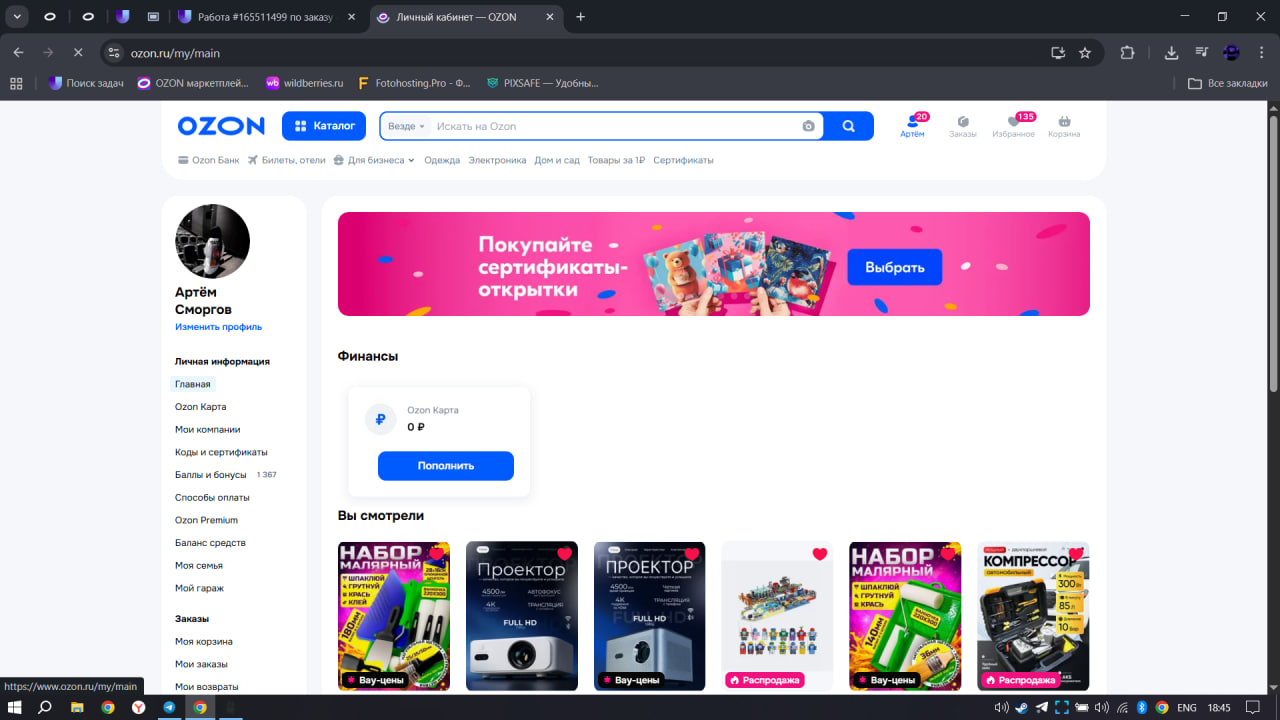Switch to the Работа #165511499 tab

pos(265,17)
